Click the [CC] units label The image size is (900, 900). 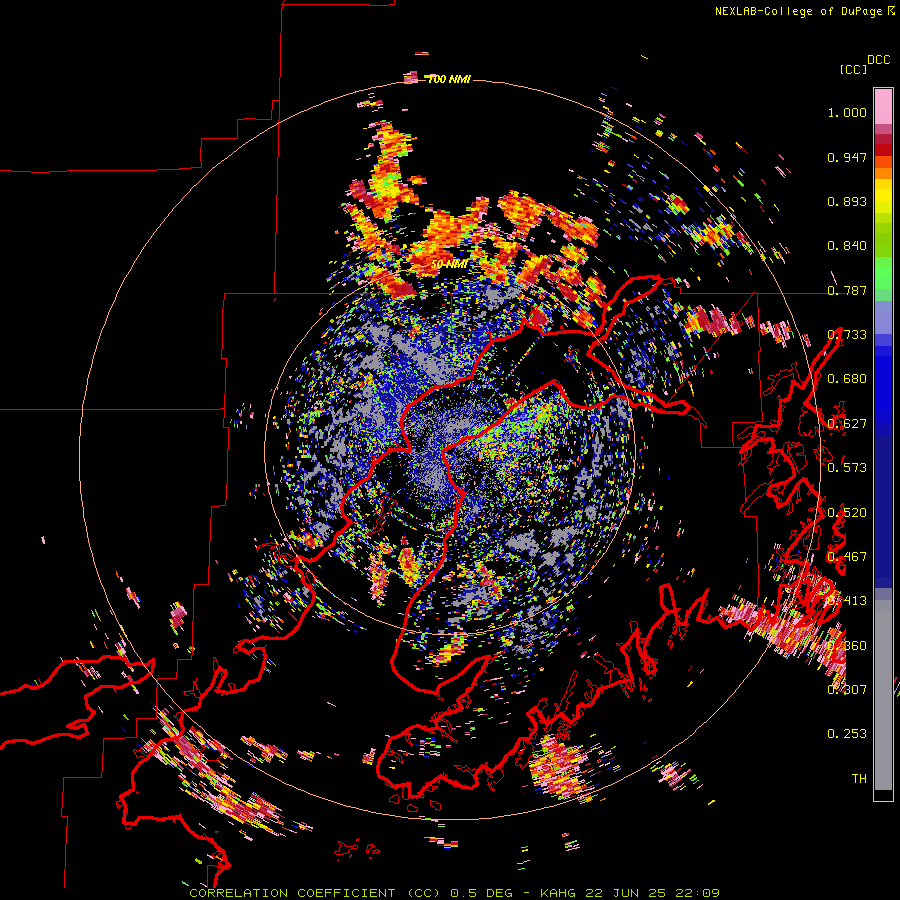(x=853, y=69)
